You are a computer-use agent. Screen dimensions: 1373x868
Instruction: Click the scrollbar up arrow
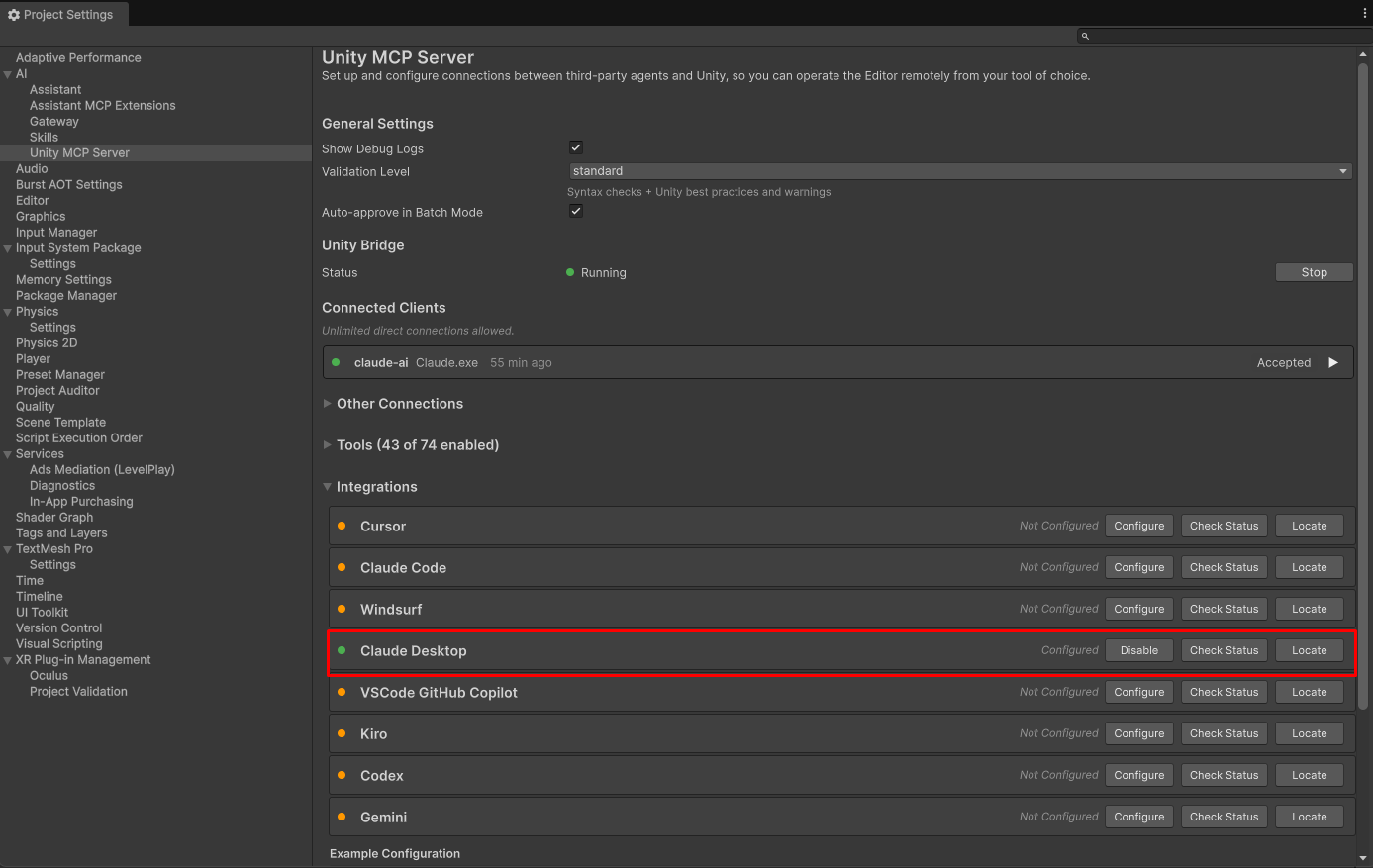(1363, 54)
